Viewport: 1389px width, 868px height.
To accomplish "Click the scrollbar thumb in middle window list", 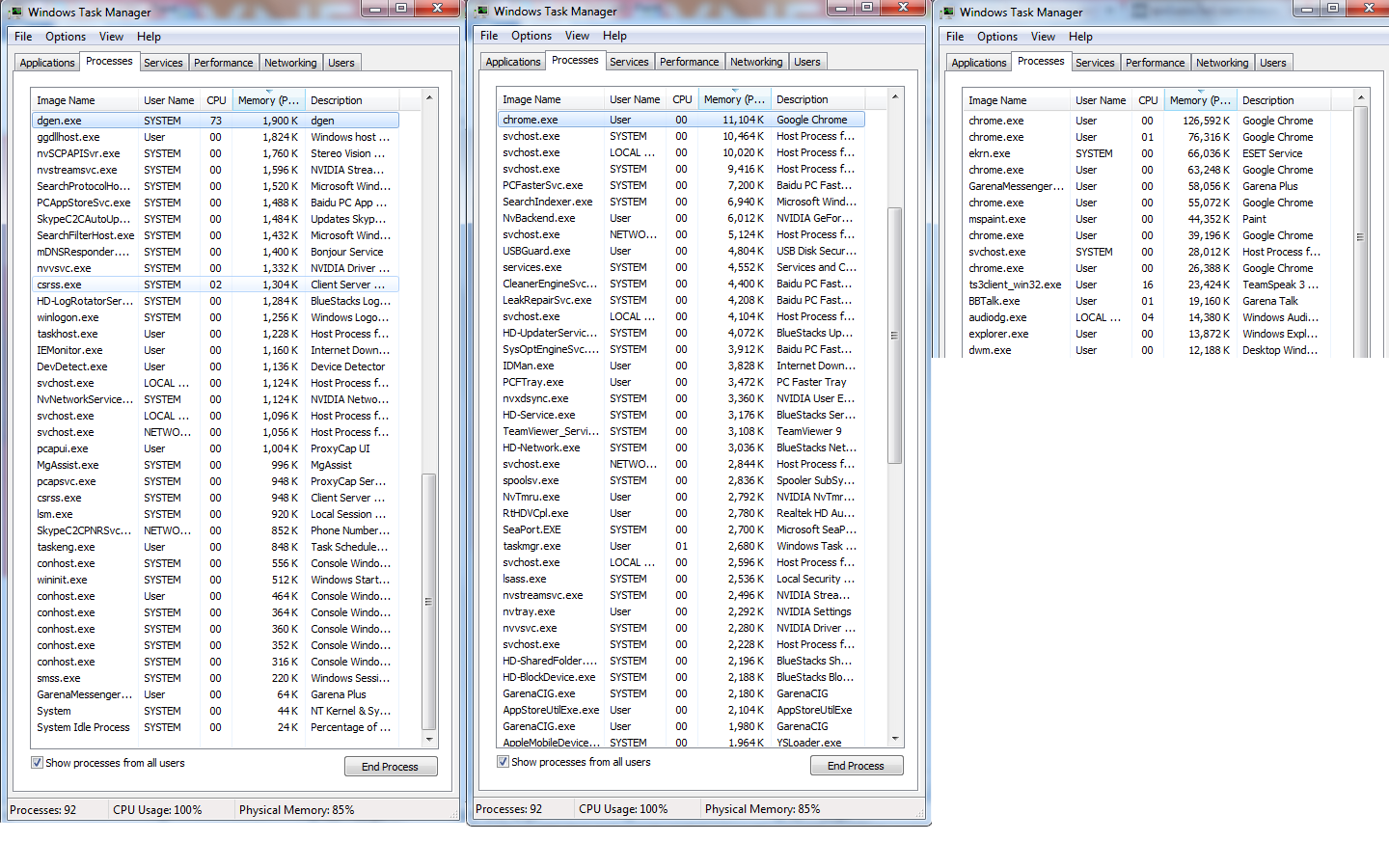I will click(x=895, y=336).
